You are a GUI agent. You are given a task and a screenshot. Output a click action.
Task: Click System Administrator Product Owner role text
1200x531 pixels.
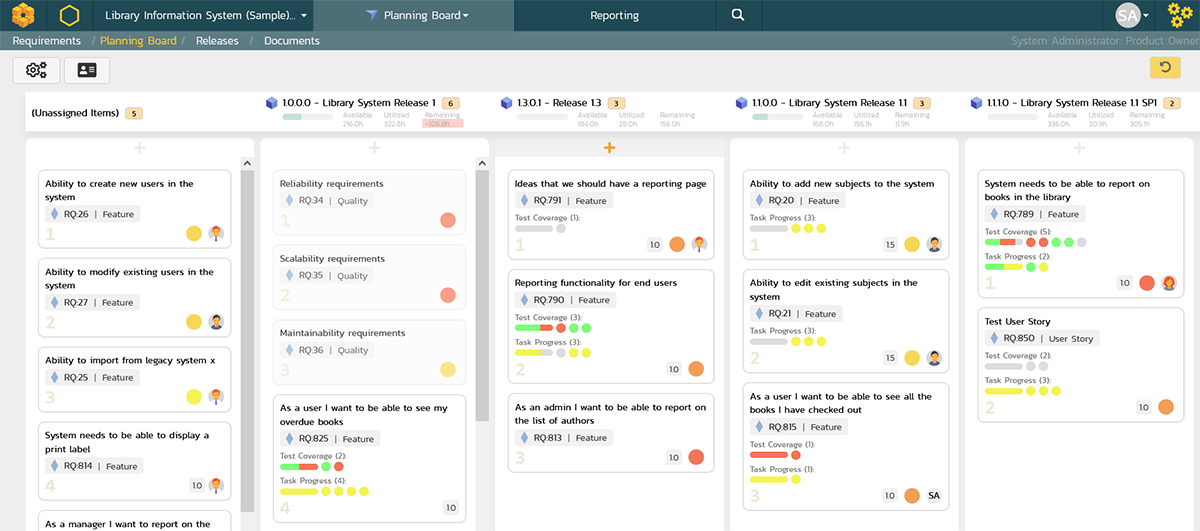click(1104, 41)
